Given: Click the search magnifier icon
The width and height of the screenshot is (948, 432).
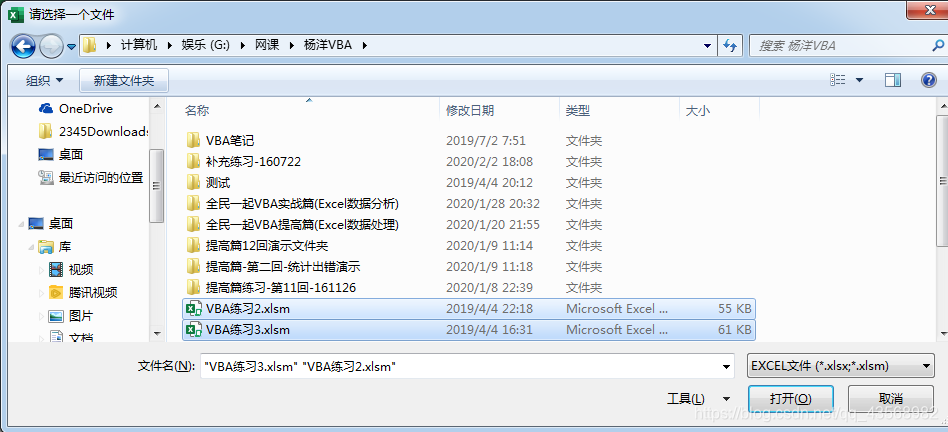Looking at the screenshot, I should (x=938, y=45).
